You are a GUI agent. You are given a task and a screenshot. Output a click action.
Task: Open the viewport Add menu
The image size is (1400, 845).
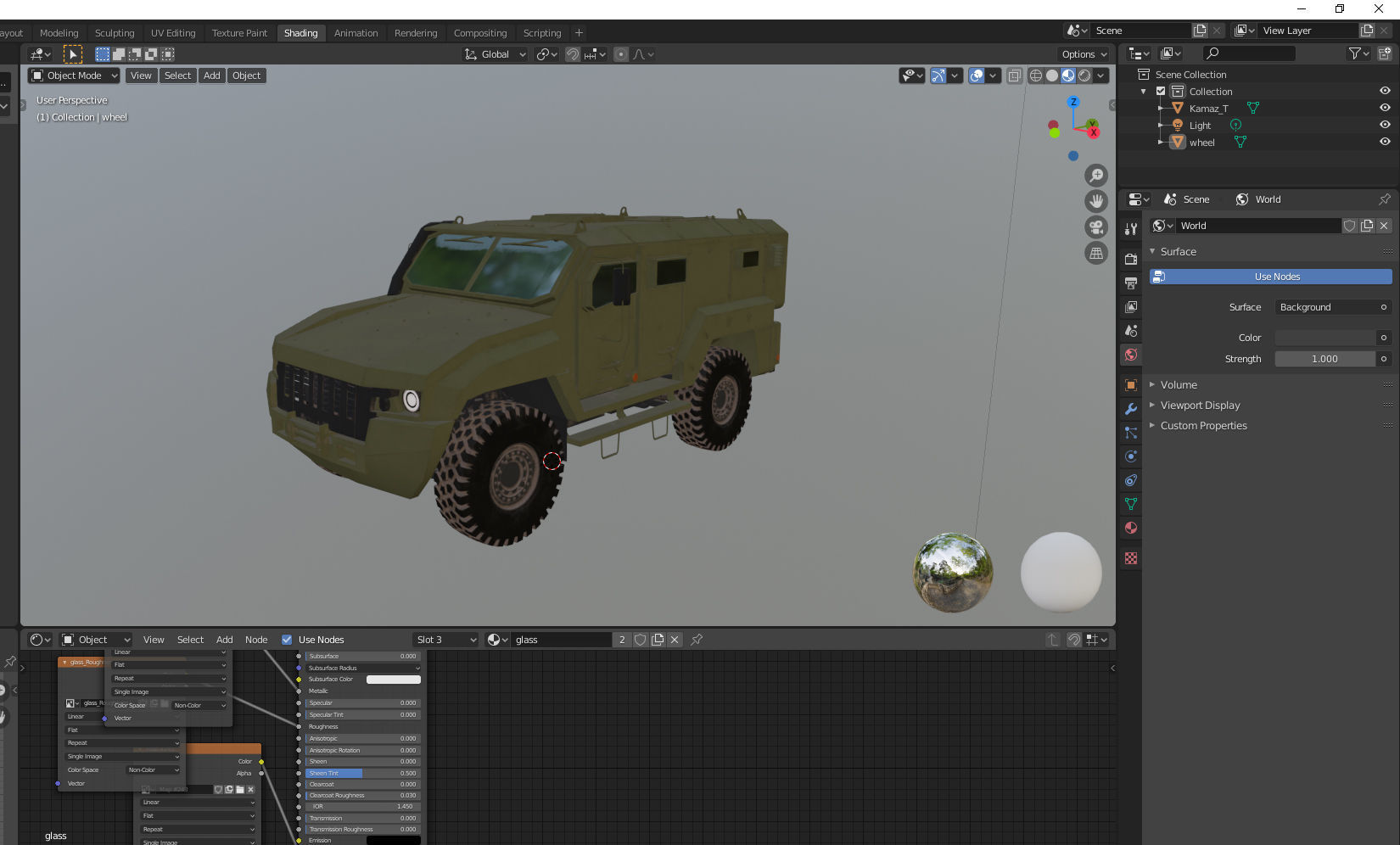212,76
